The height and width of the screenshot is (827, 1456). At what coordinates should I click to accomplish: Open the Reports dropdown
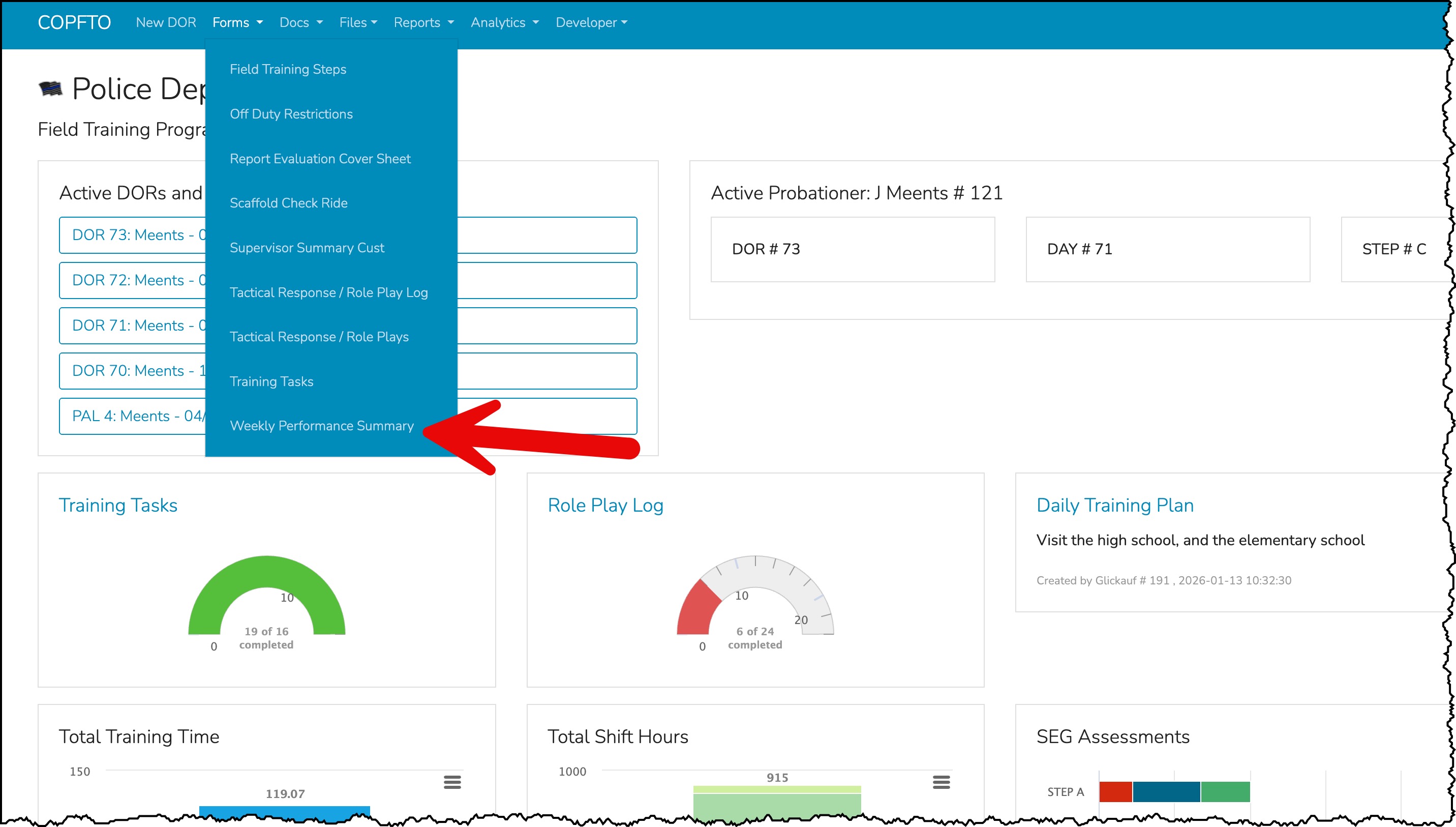[423, 23]
